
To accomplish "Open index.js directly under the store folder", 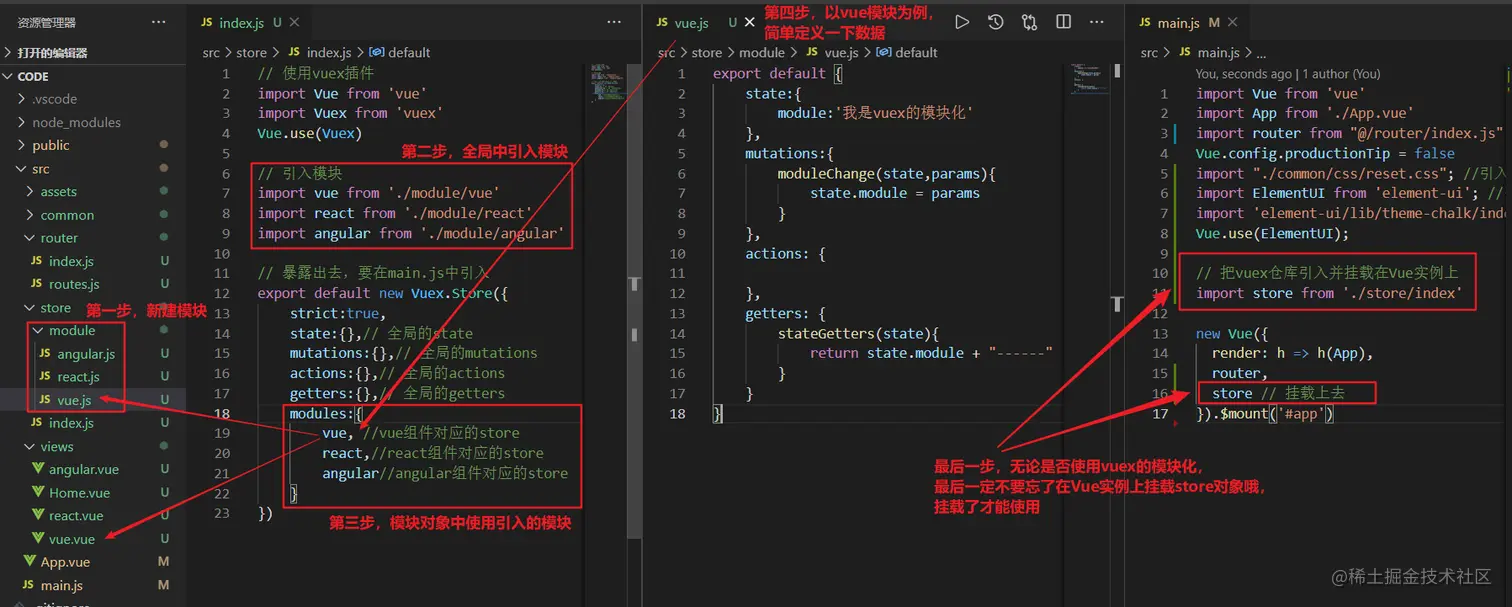I will [x=93, y=423].
